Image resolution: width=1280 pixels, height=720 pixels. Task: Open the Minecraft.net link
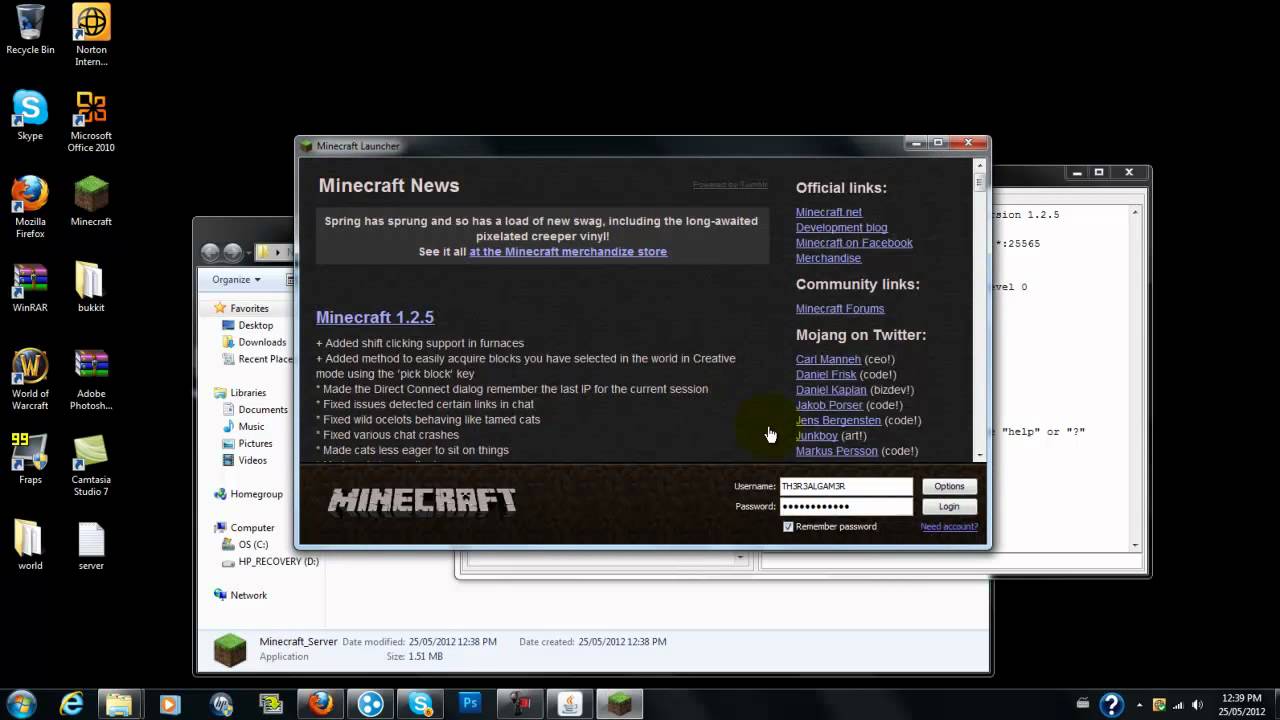coord(829,212)
